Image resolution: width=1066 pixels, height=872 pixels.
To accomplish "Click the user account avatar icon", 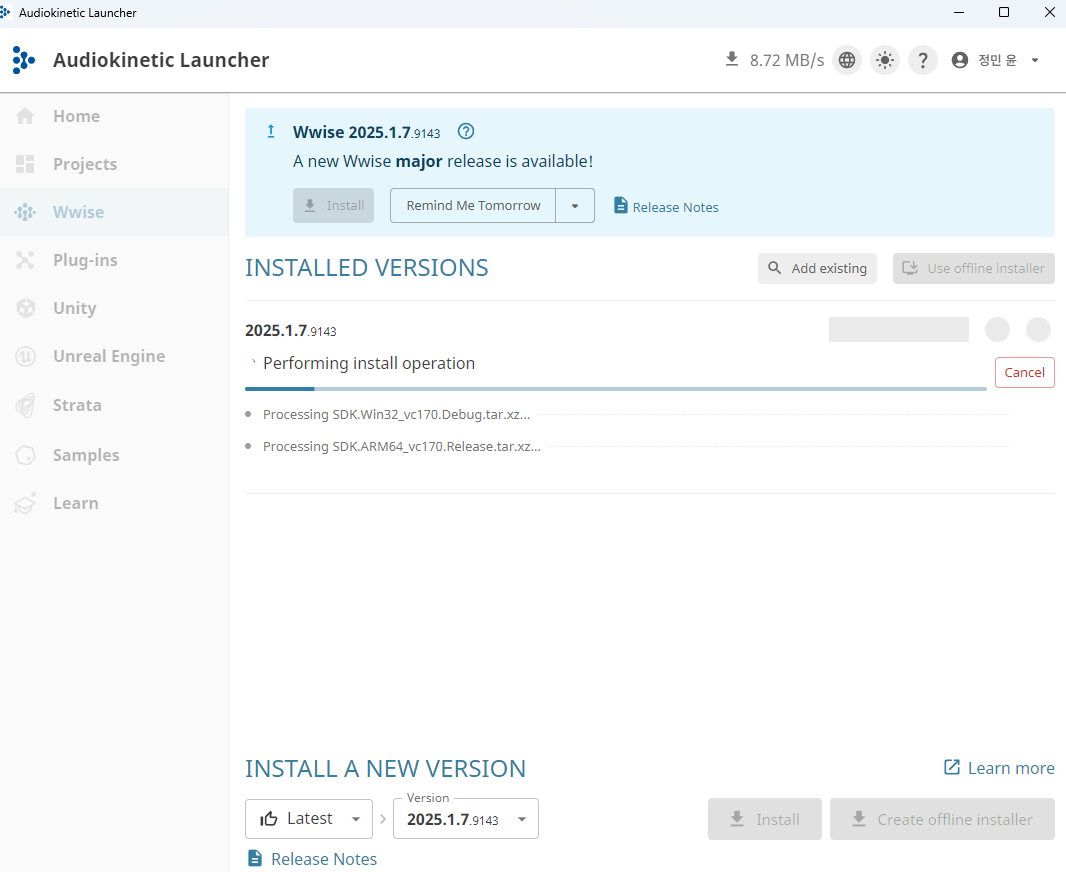I will [x=959, y=60].
